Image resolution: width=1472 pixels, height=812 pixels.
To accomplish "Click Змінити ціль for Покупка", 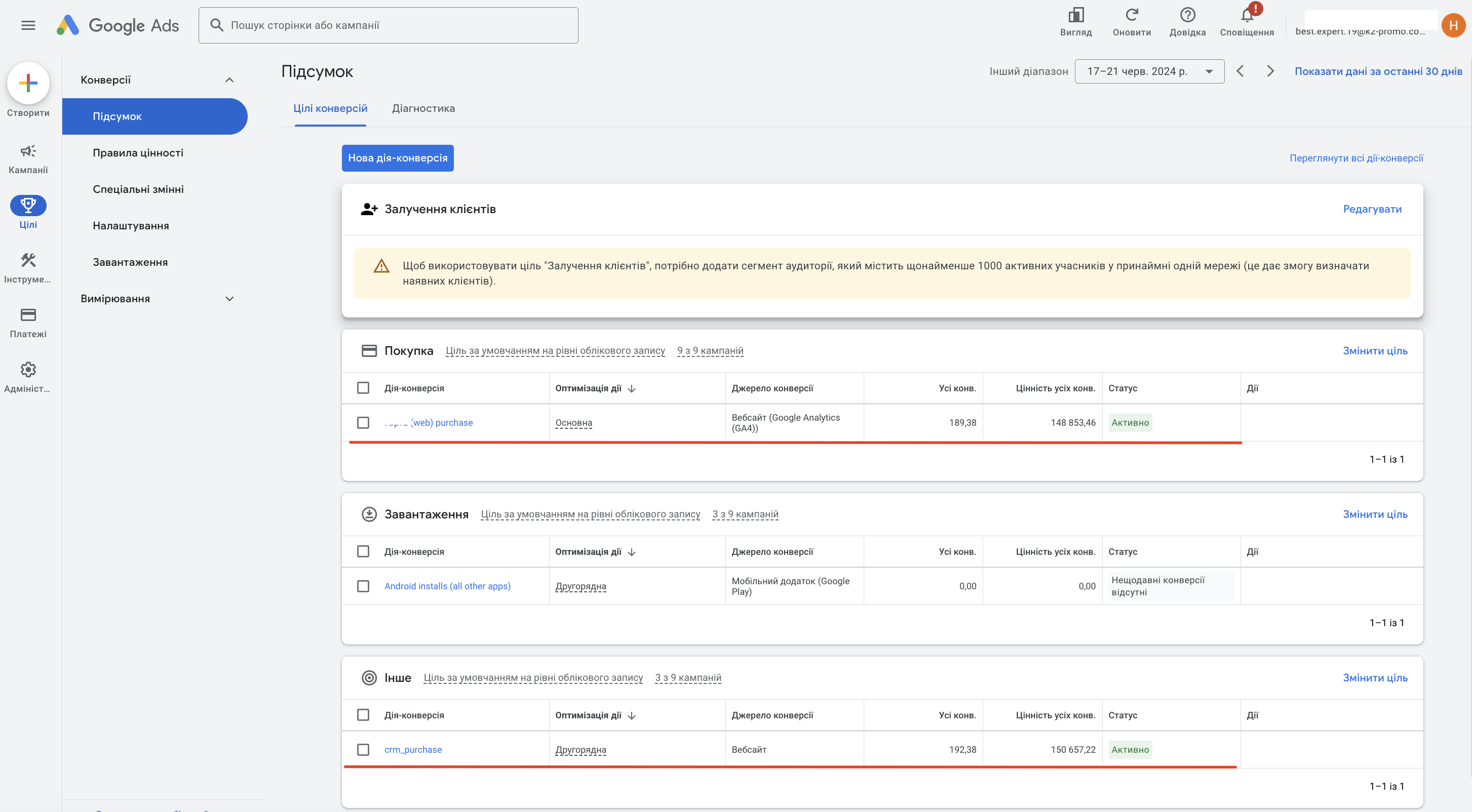I will 1375,351.
